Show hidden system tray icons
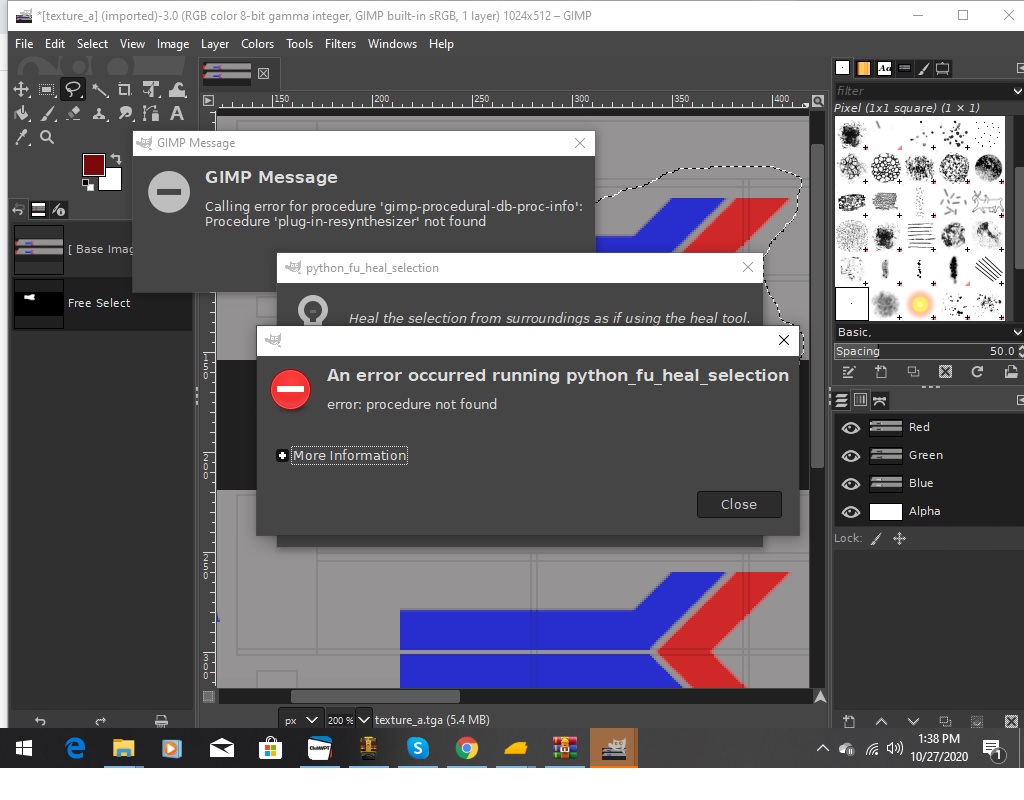1024x800 pixels. point(822,748)
